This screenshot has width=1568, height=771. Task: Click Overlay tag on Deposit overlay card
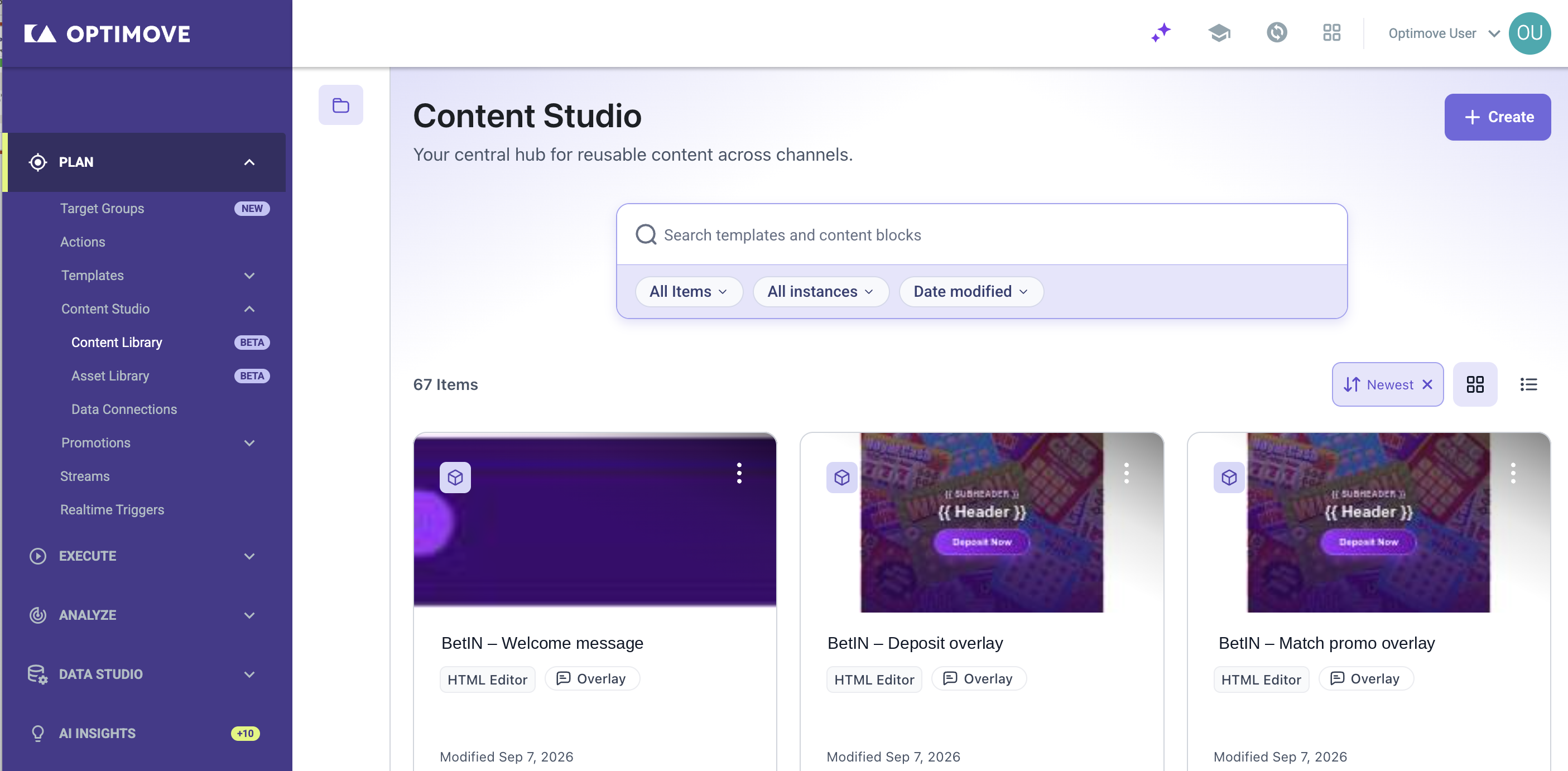(979, 678)
